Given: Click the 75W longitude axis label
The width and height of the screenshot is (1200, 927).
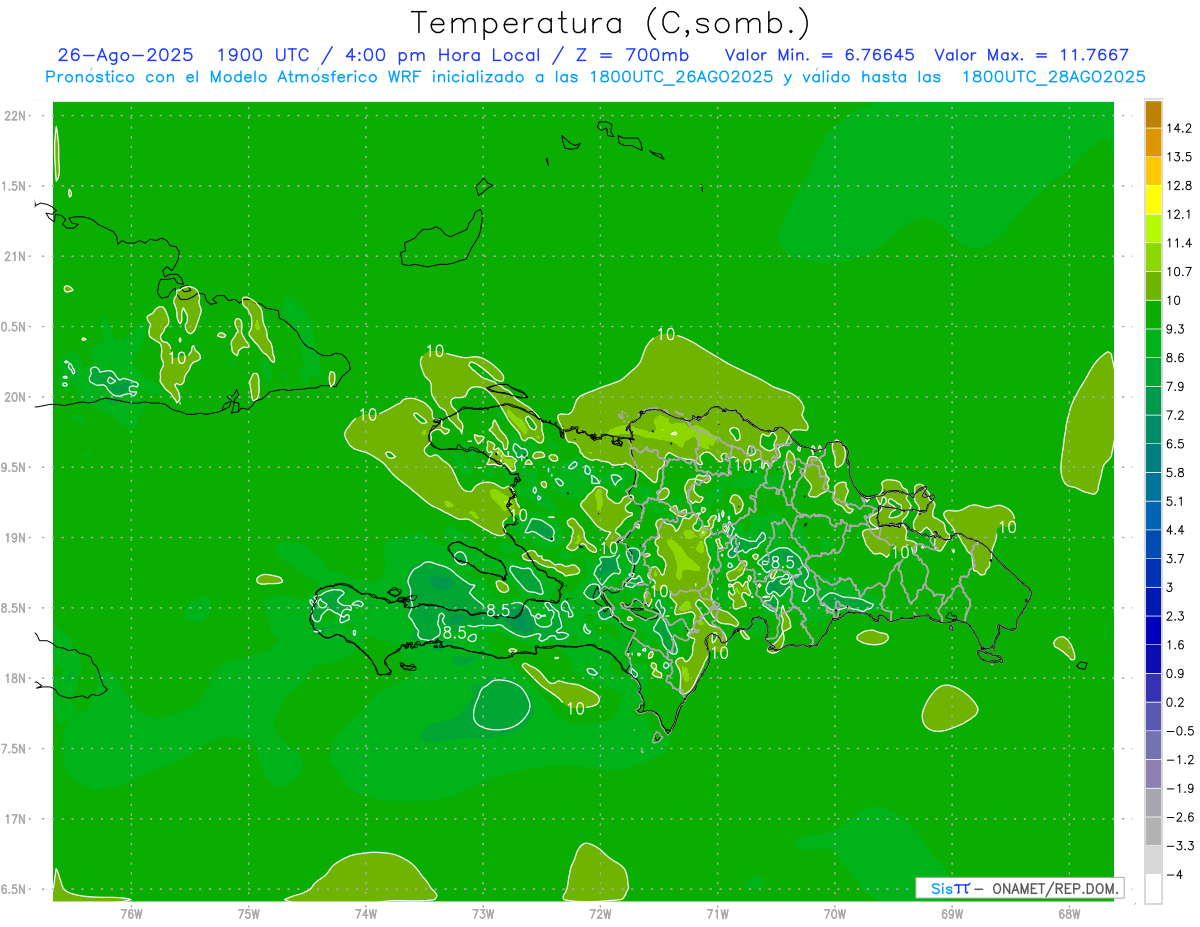Looking at the screenshot, I should pos(249,913).
